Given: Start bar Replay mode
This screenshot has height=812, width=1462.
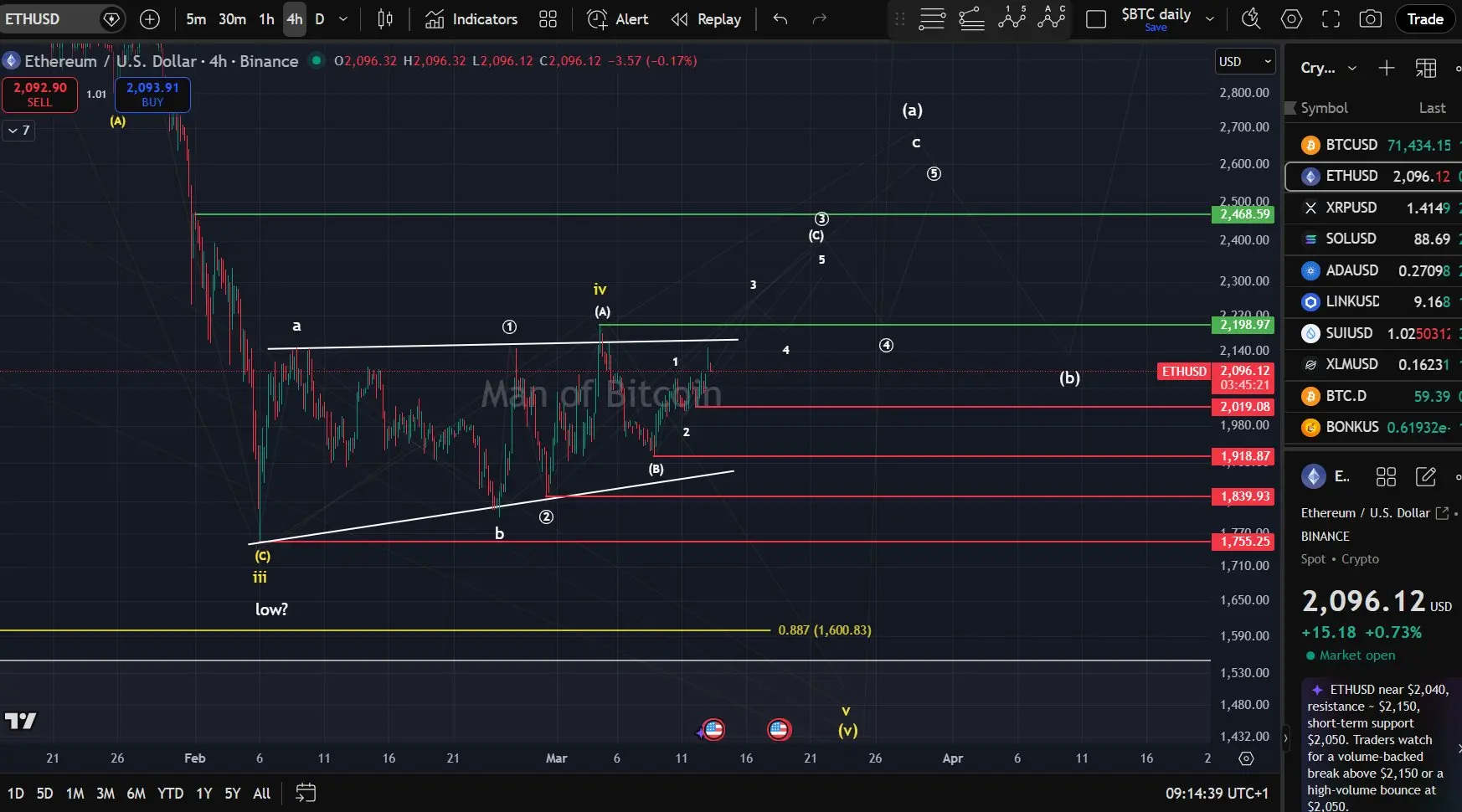Looking at the screenshot, I should pos(707,19).
